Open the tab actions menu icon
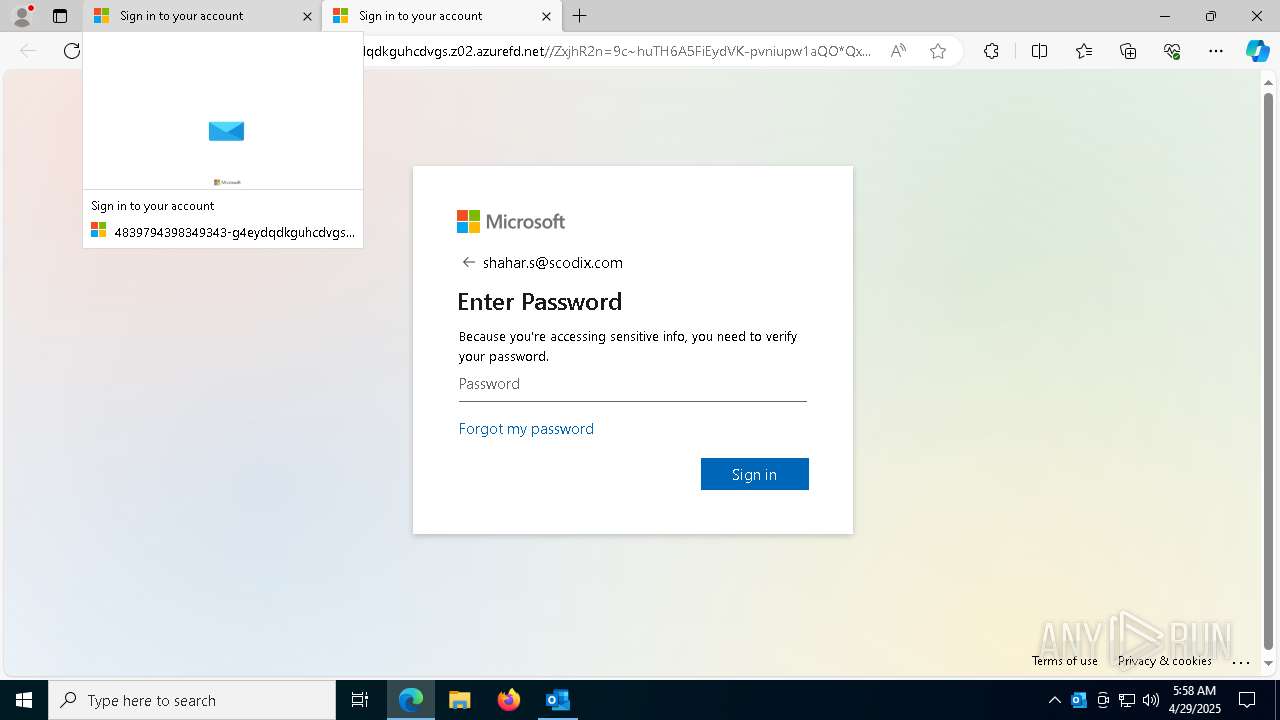 tap(60, 16)
